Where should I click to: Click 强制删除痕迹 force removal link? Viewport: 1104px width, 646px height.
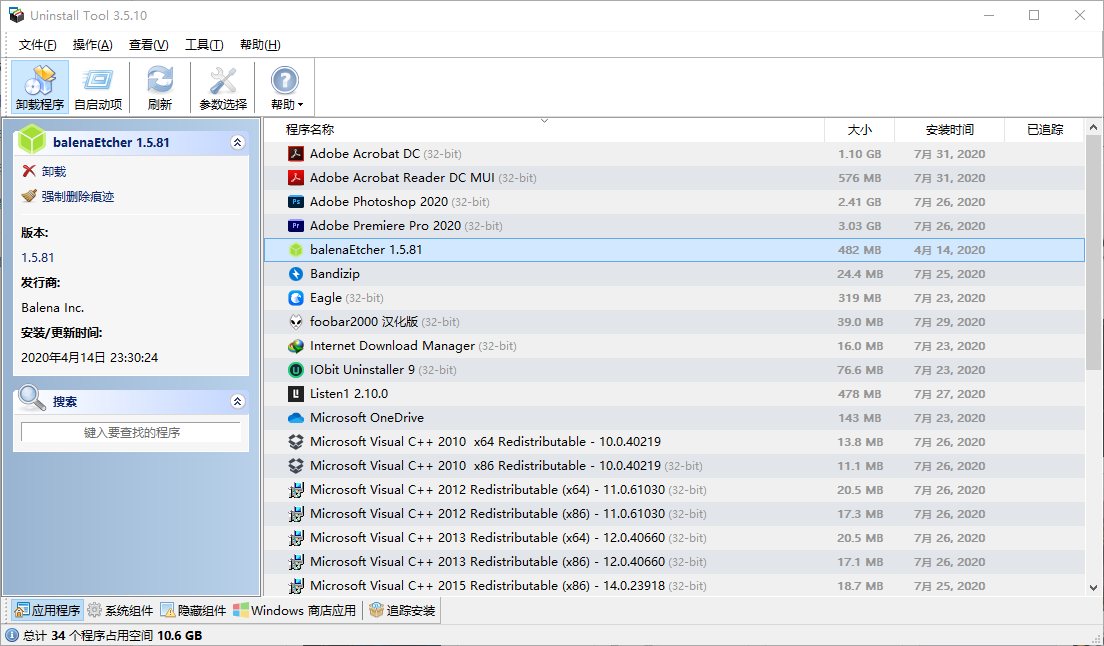(x=77, y=196)
